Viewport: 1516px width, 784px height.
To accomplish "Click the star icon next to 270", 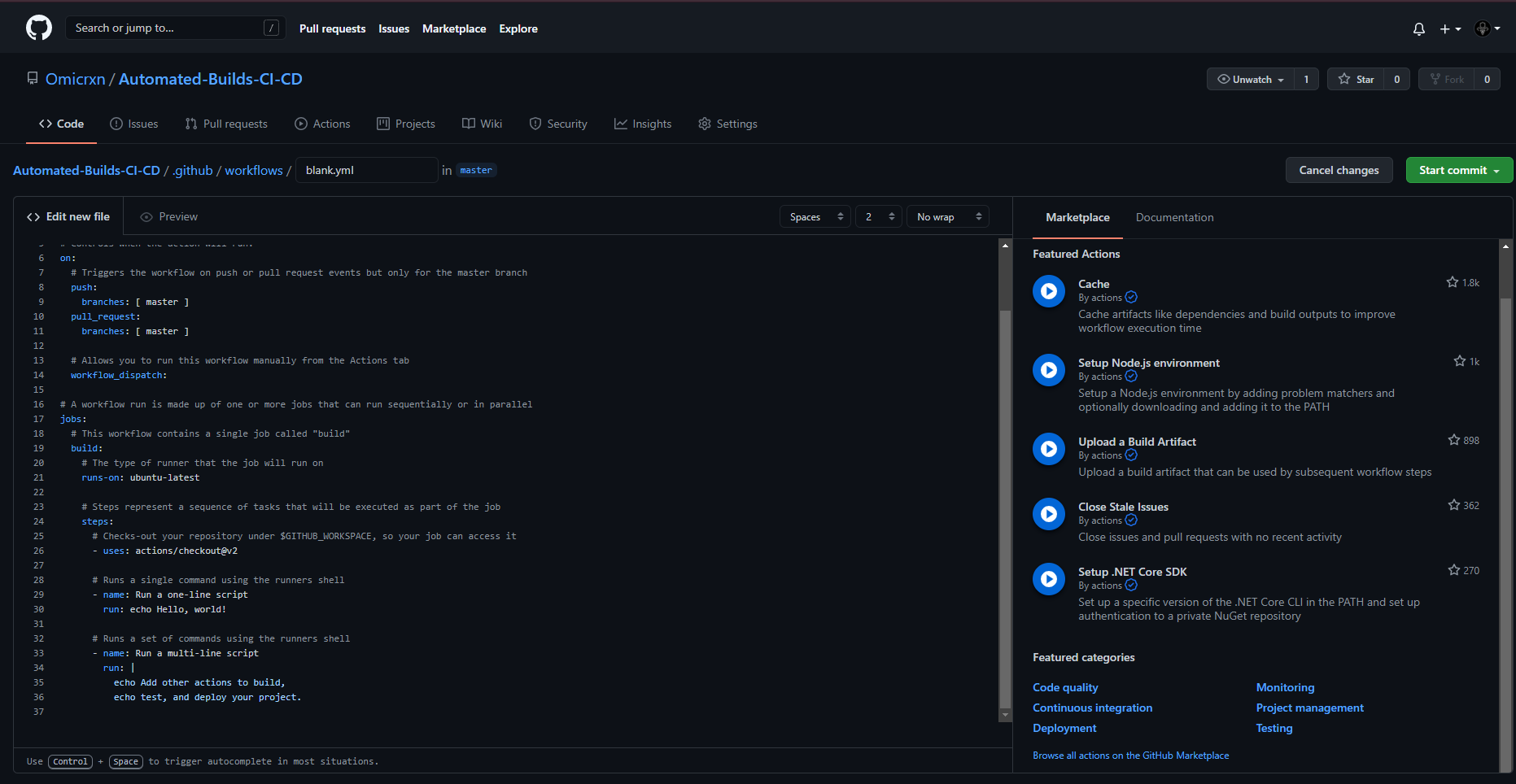I will (1454, 570).
